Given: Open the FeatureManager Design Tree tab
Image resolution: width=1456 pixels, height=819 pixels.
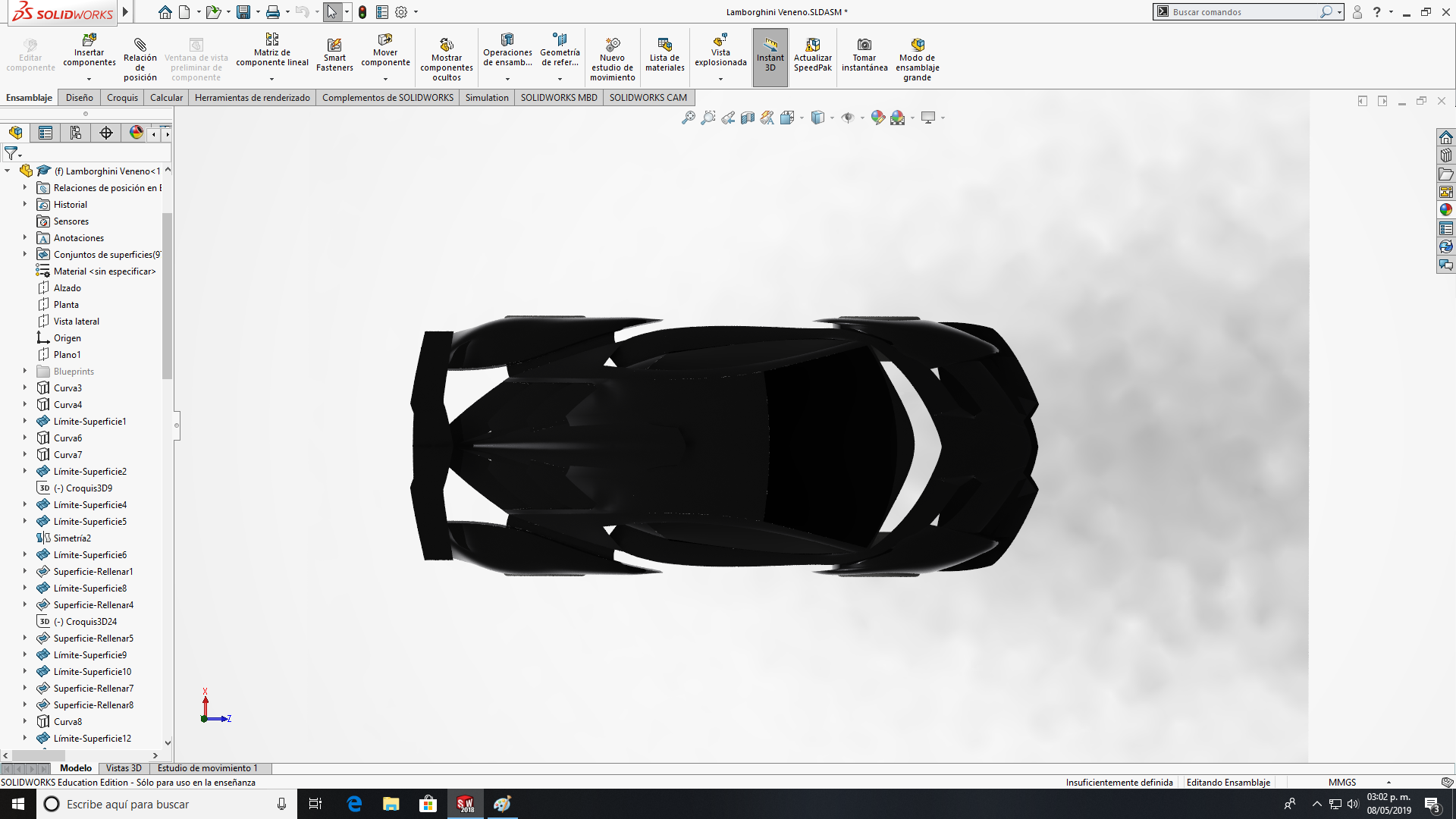Looking at the screenshot, I should pyautogui.click(x=15, y=133).
